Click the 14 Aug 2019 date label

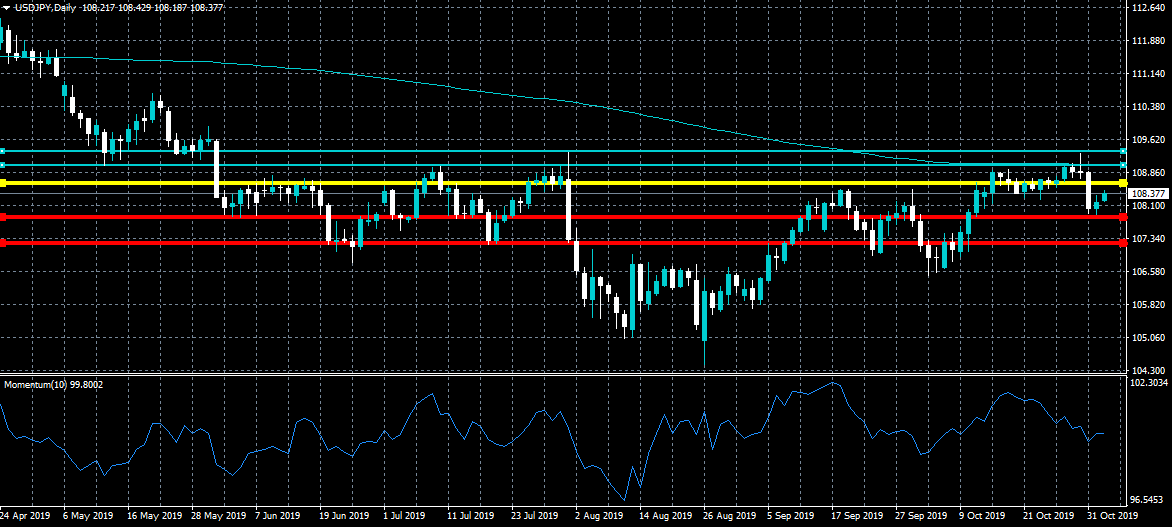666,516
